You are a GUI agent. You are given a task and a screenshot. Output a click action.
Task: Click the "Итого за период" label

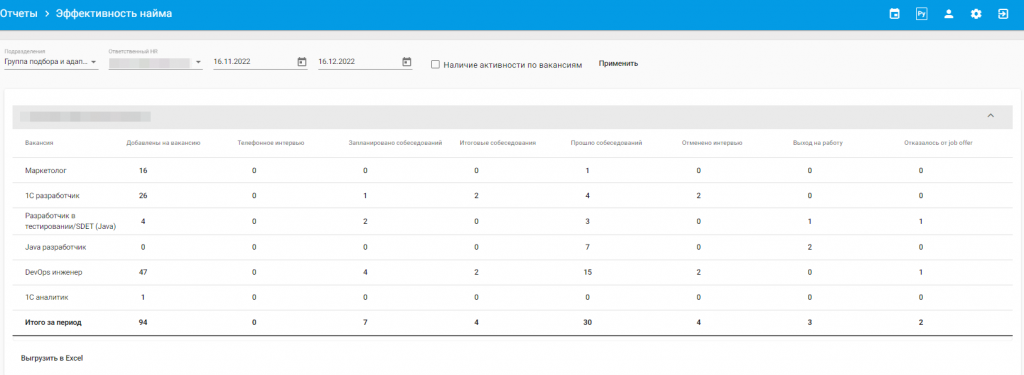click(53, 323)
